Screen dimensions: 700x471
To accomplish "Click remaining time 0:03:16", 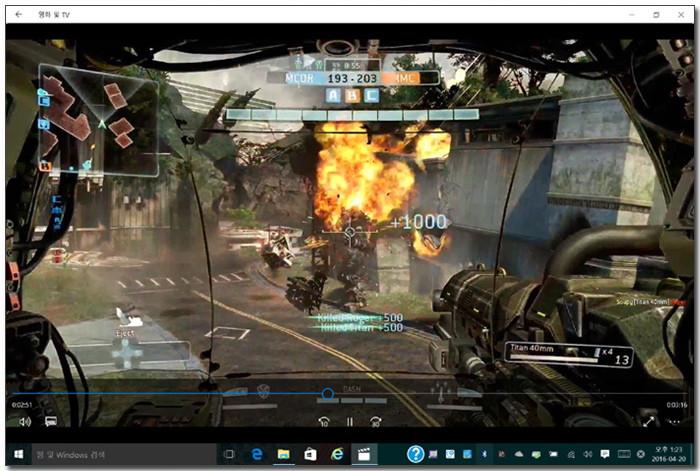I will [677, 405].
